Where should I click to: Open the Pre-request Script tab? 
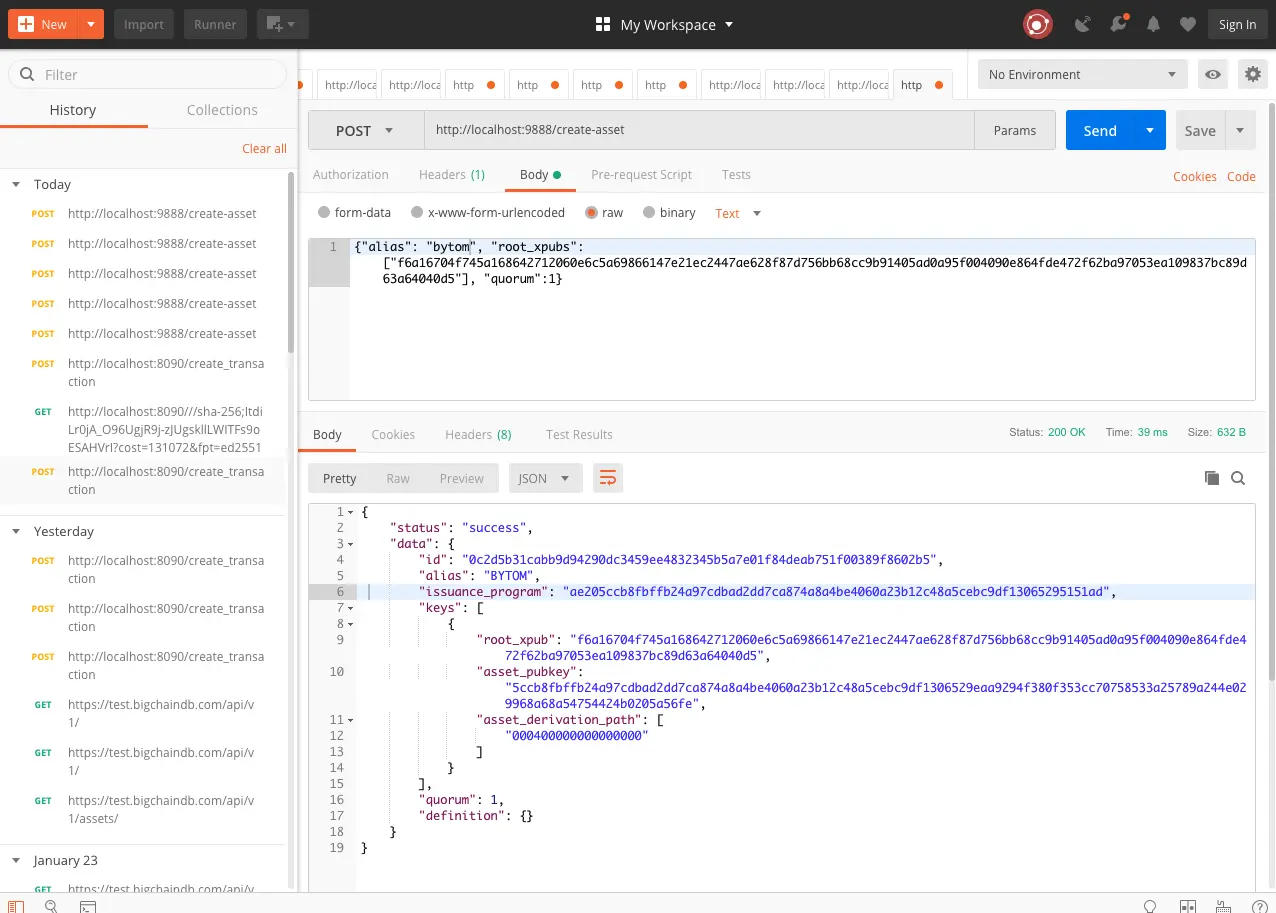[x=641, y=174]
